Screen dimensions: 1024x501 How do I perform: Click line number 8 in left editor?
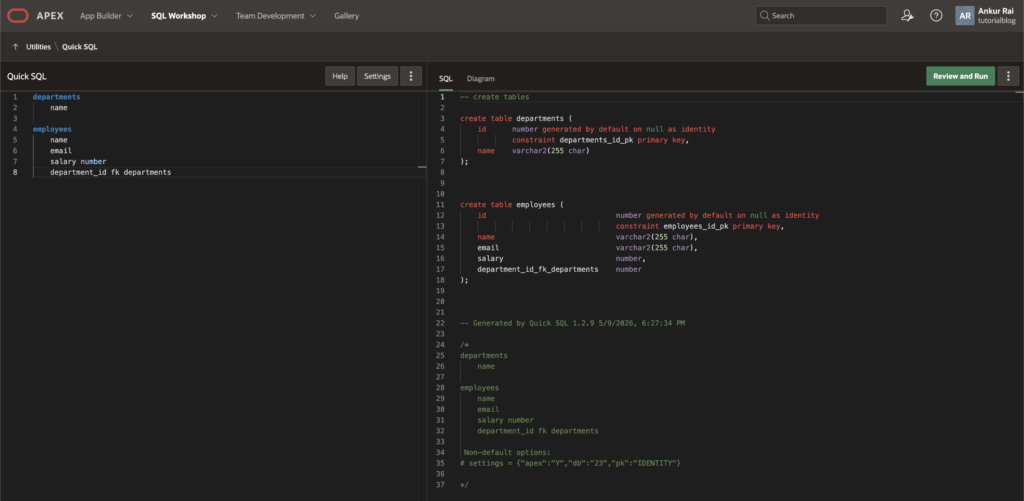pyautogui.click(x=14, y=172)
